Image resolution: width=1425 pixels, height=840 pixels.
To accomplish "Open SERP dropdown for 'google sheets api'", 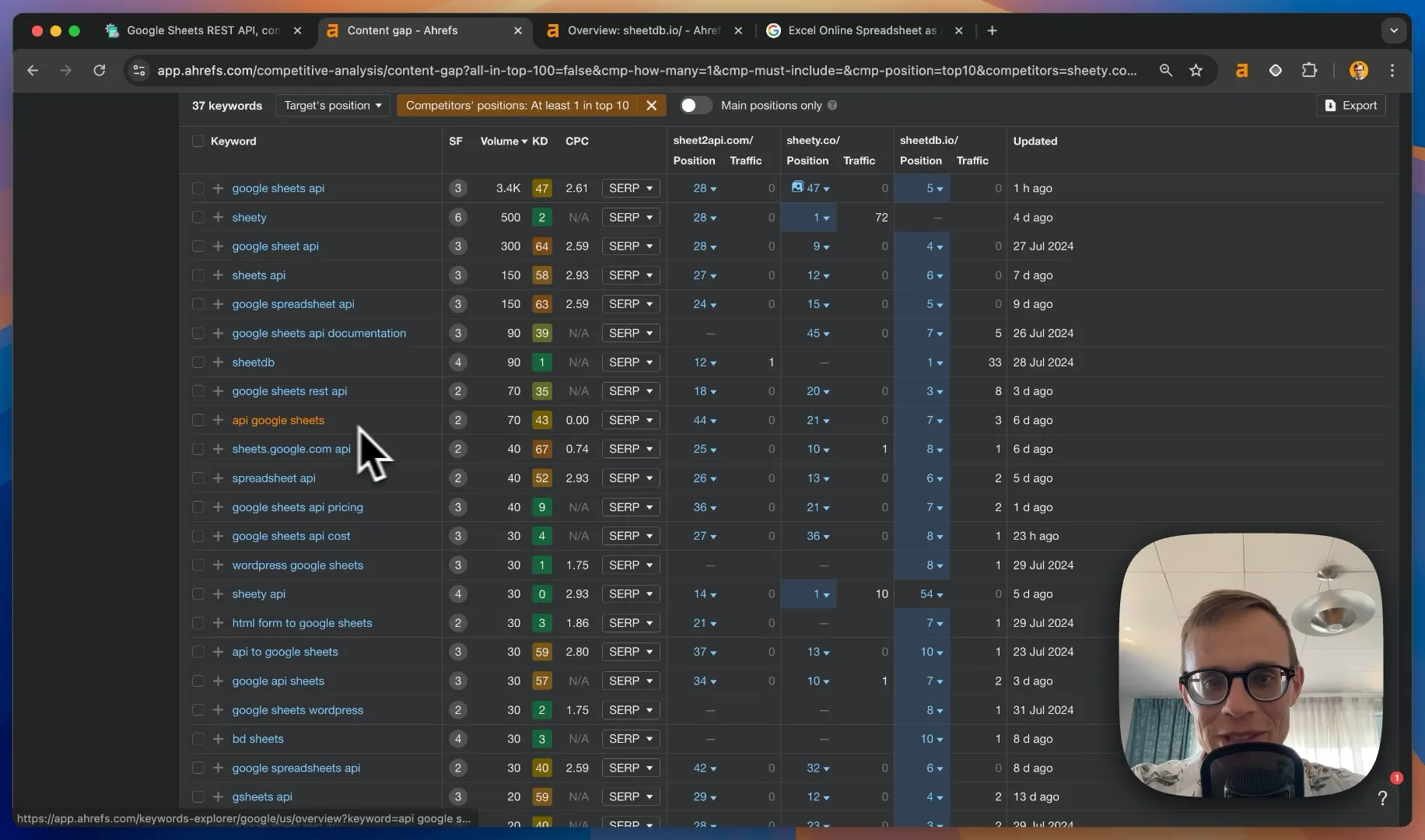I will tap(630, 188).
